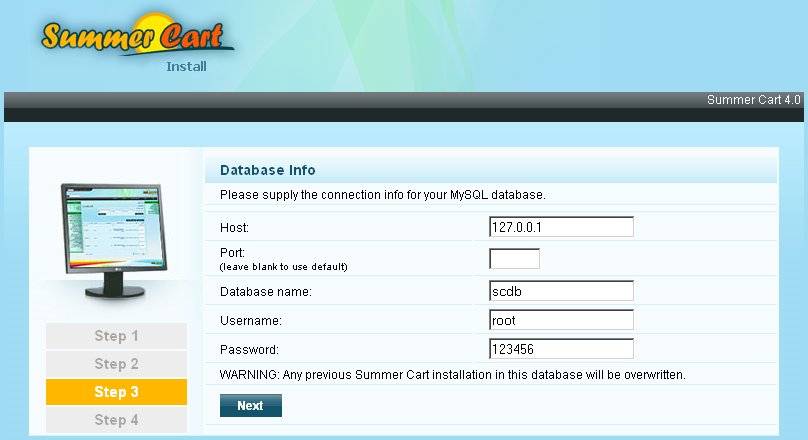
Task: Click the Summer Cart logo
Action: 138,36
